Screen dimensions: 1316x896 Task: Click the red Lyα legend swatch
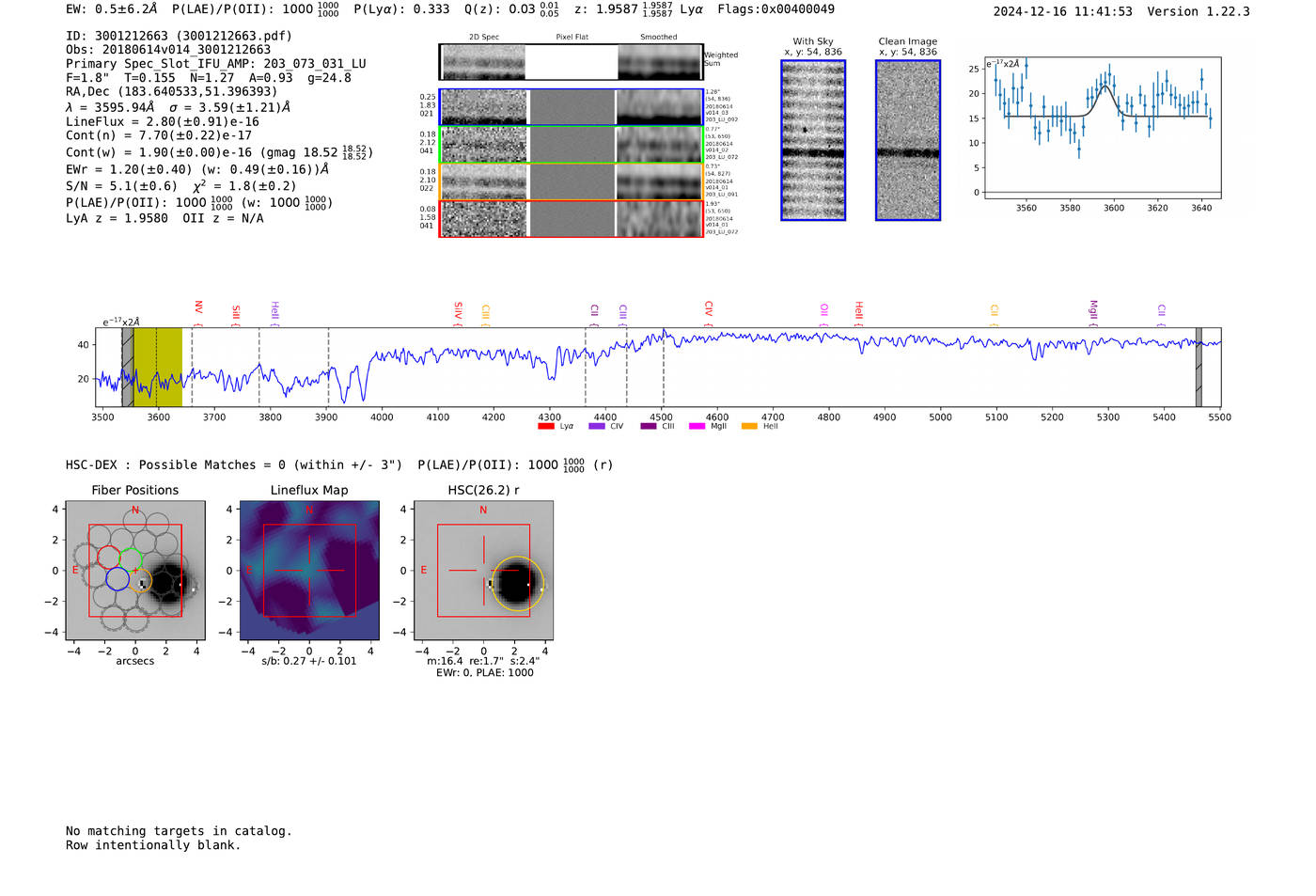coord(545,427)
